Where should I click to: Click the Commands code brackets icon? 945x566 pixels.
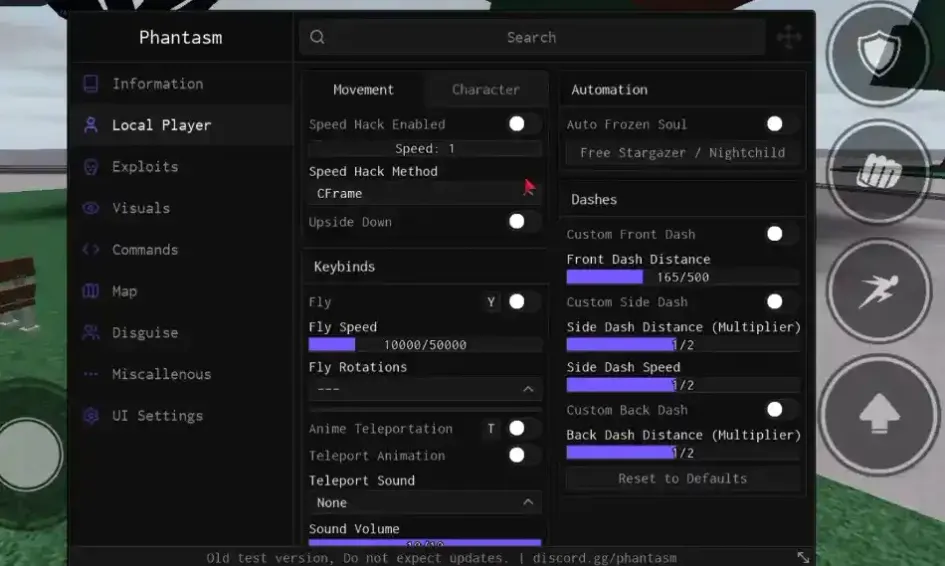point(91,250)
